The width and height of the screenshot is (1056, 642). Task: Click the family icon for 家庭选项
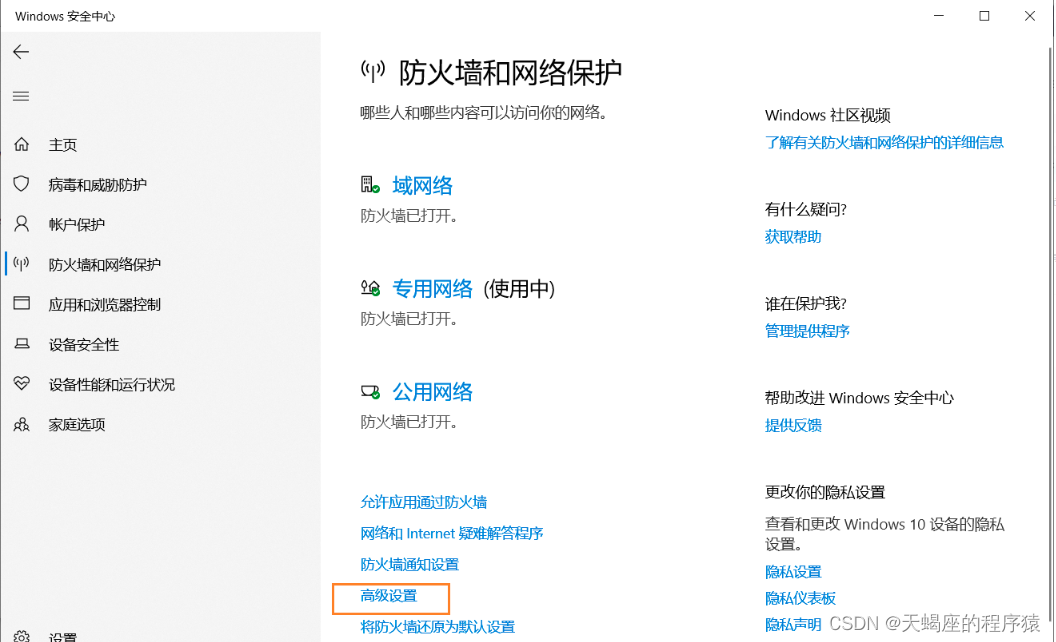pos(22,424)
